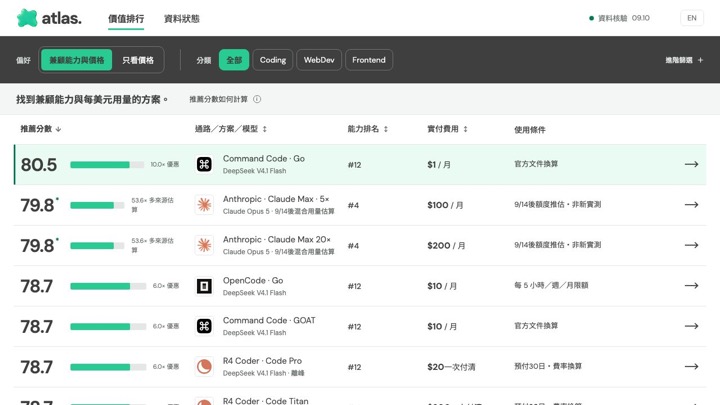The image size is (720, 405).
Task: Click the Command Code Go logo icon
Action: point(204,164)
